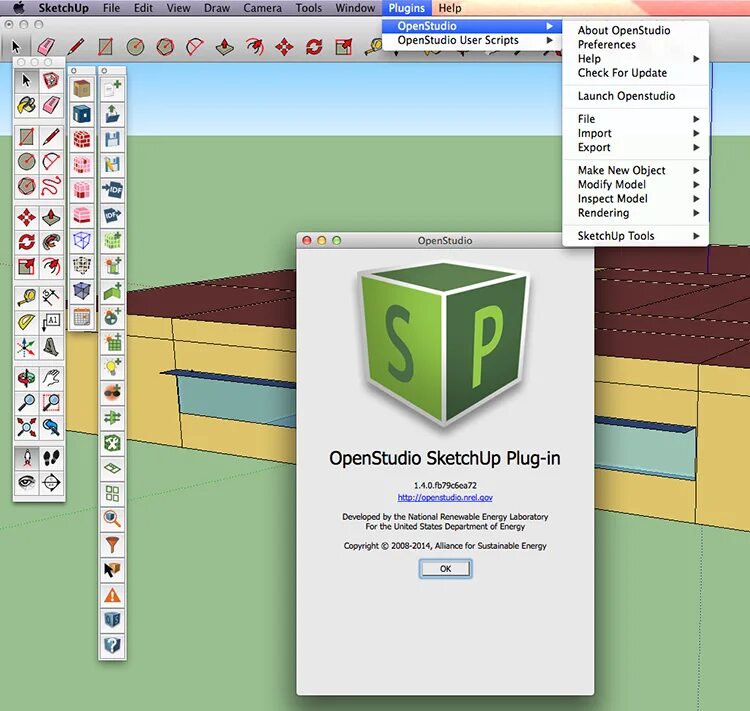
Task: Pick the Paint Bucket tool
Action: (x=26, y=105)
